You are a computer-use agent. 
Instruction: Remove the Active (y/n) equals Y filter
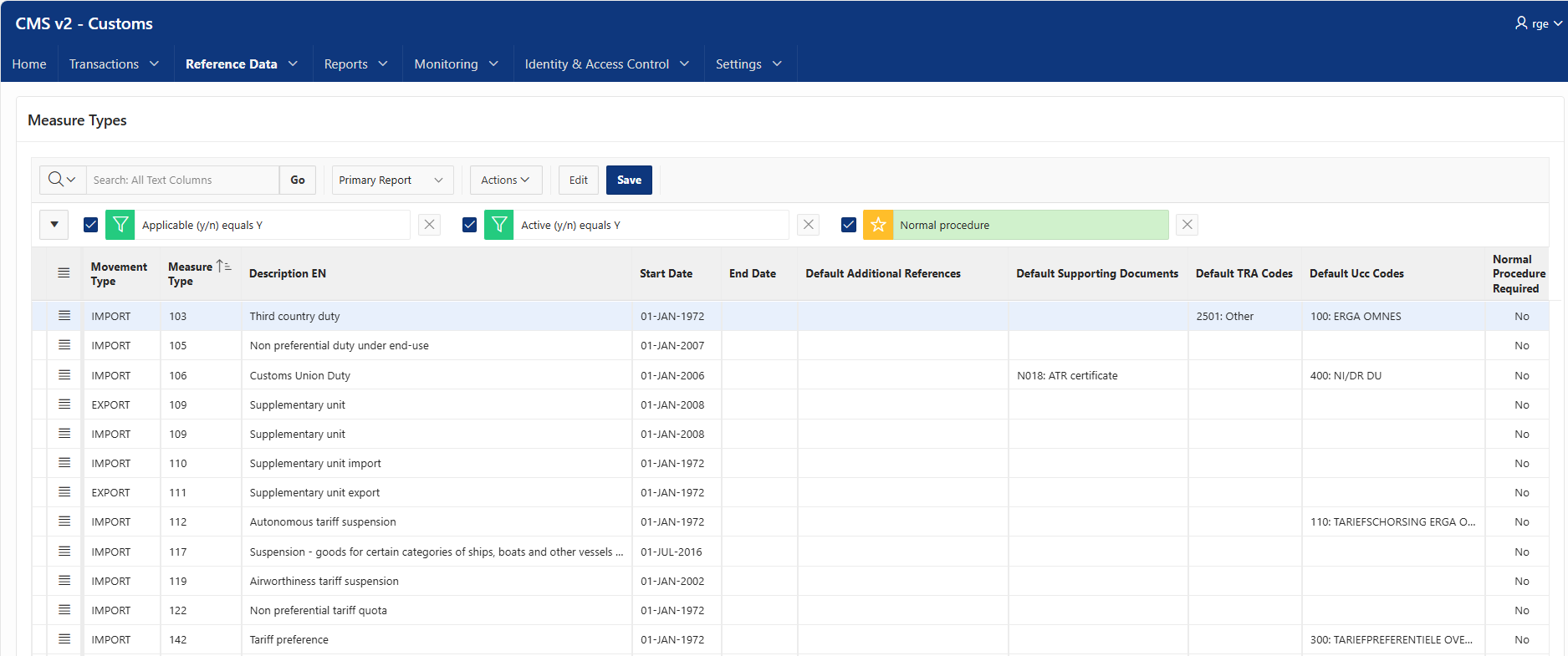pyautogui.click(x=808, y=225)
